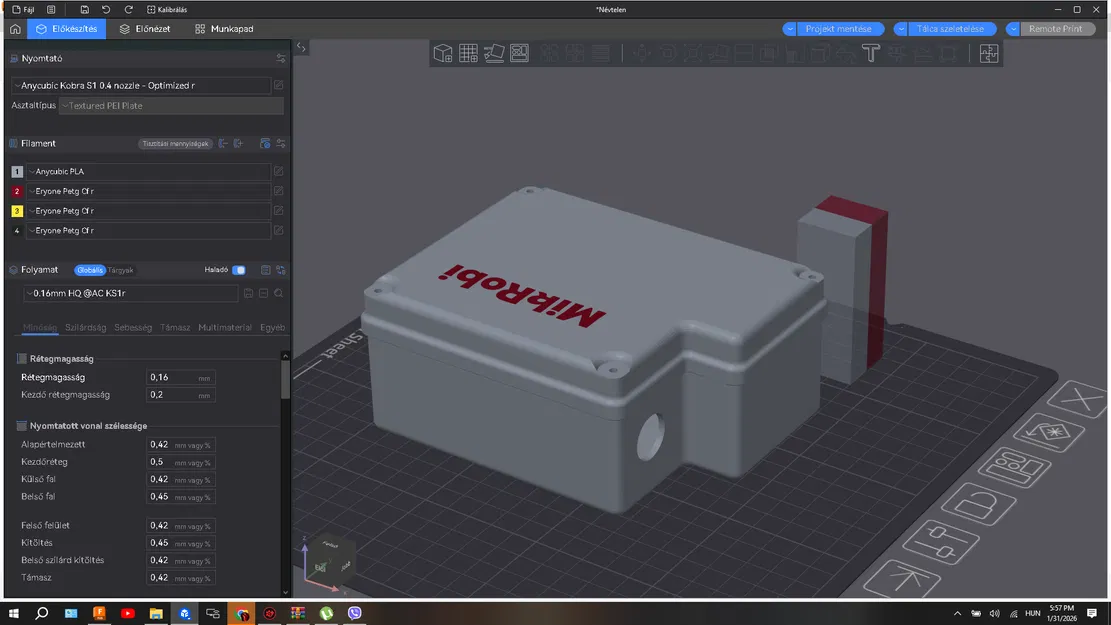Image resolution: width=1111 pixels, height=625 pixels.
Task: Click the home icon
Action: click(14, 29)
